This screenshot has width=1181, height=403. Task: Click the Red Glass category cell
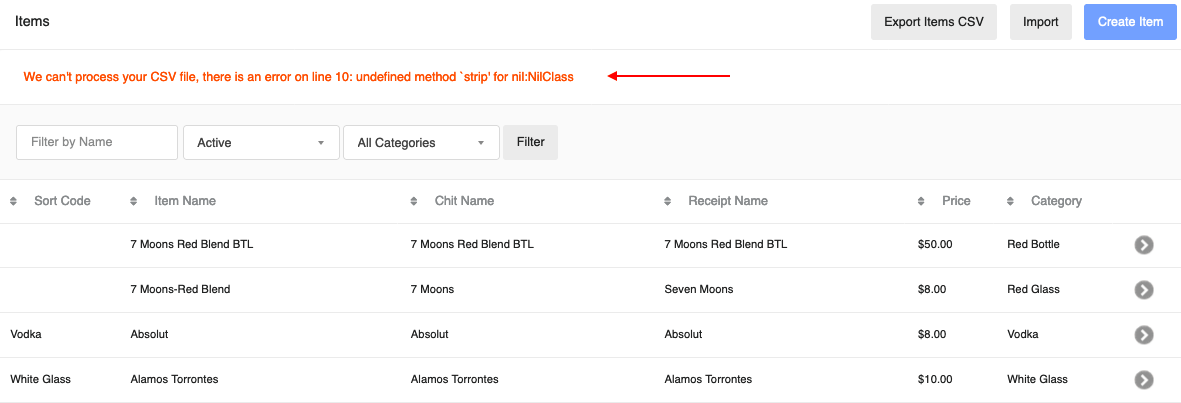coord(1033,289)
